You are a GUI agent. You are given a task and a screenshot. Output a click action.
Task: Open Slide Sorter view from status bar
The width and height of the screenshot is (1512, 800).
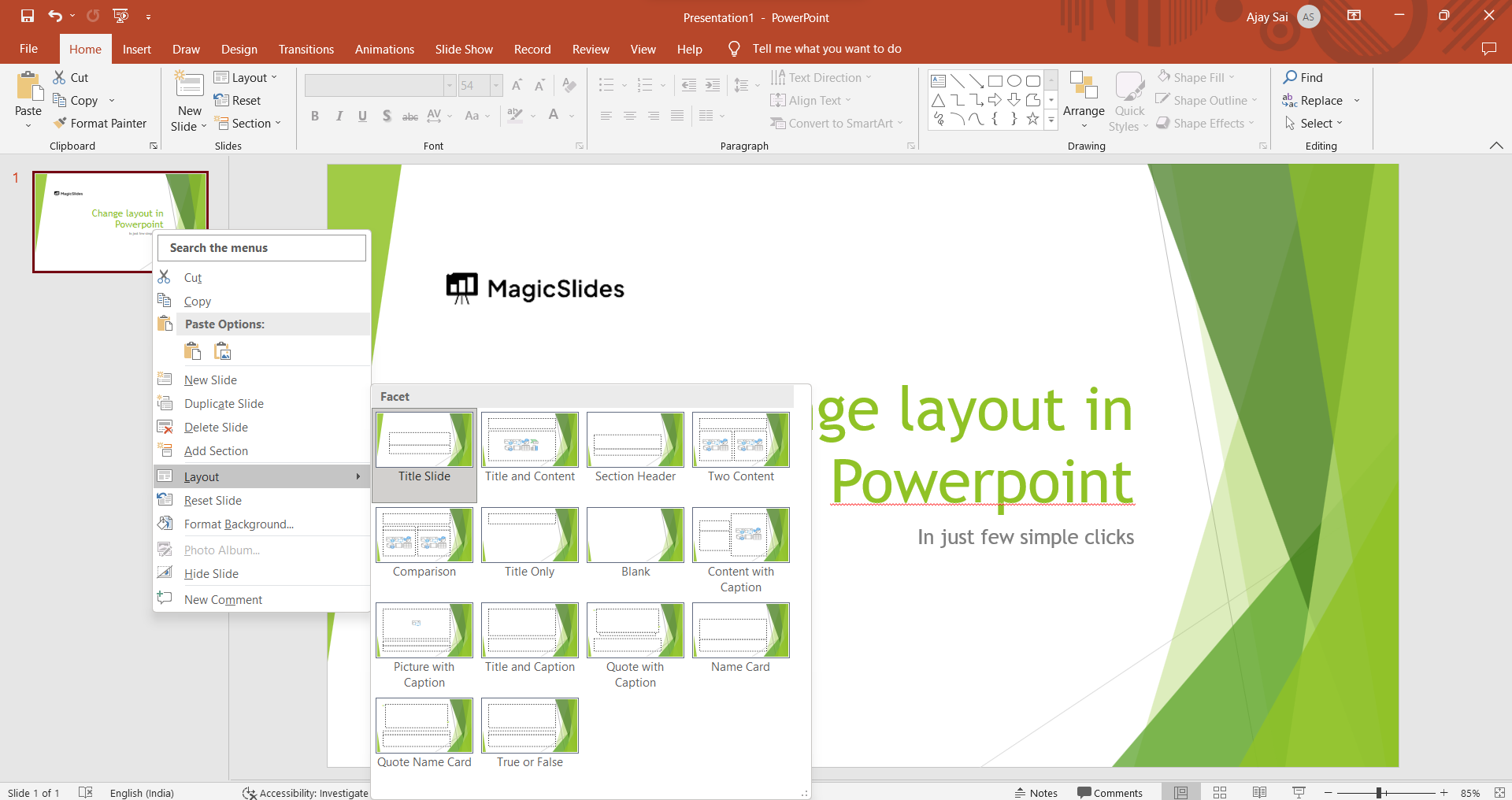(1220, 792)
